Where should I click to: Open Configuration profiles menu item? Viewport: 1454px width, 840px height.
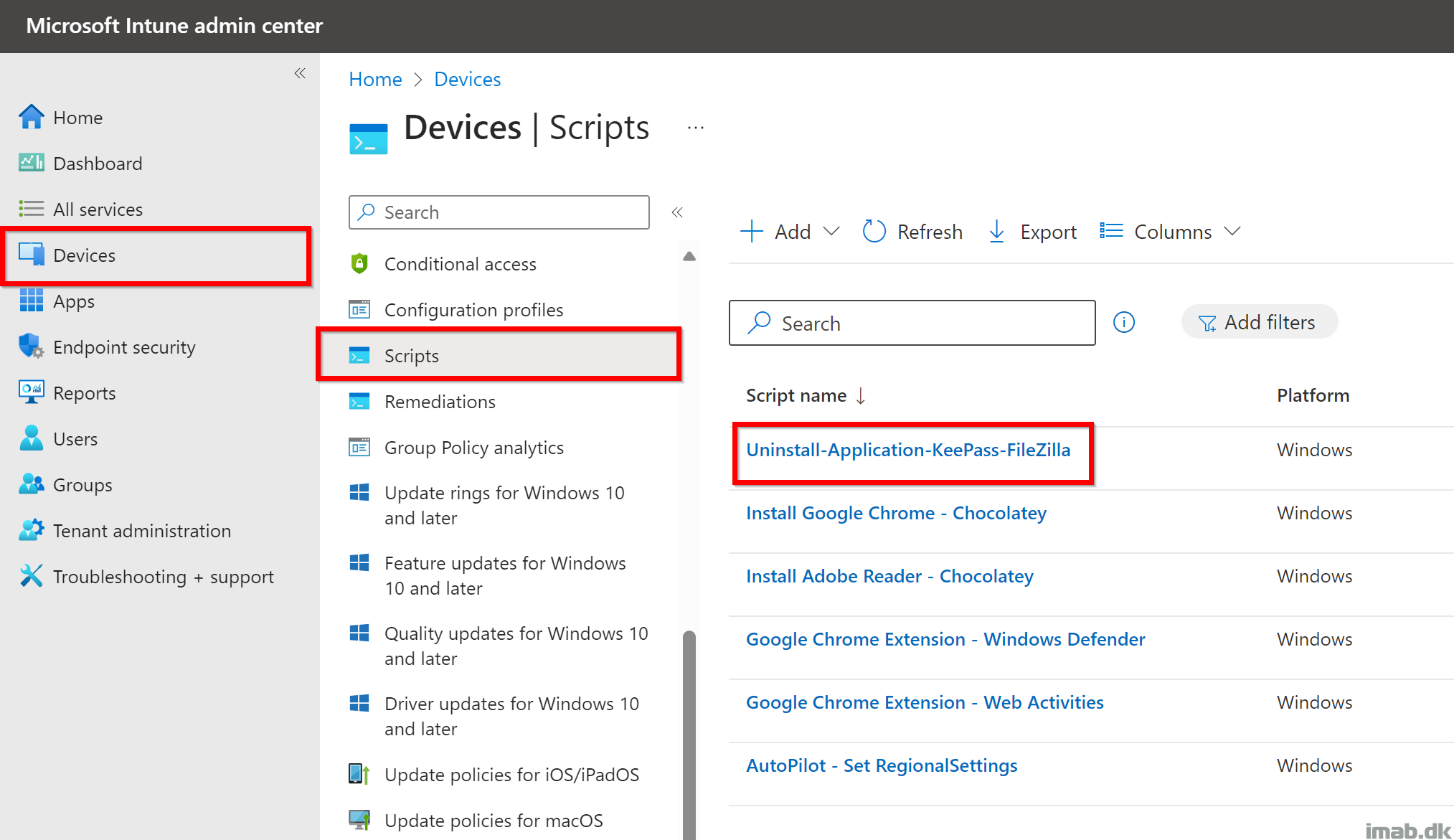pos(473,310)
